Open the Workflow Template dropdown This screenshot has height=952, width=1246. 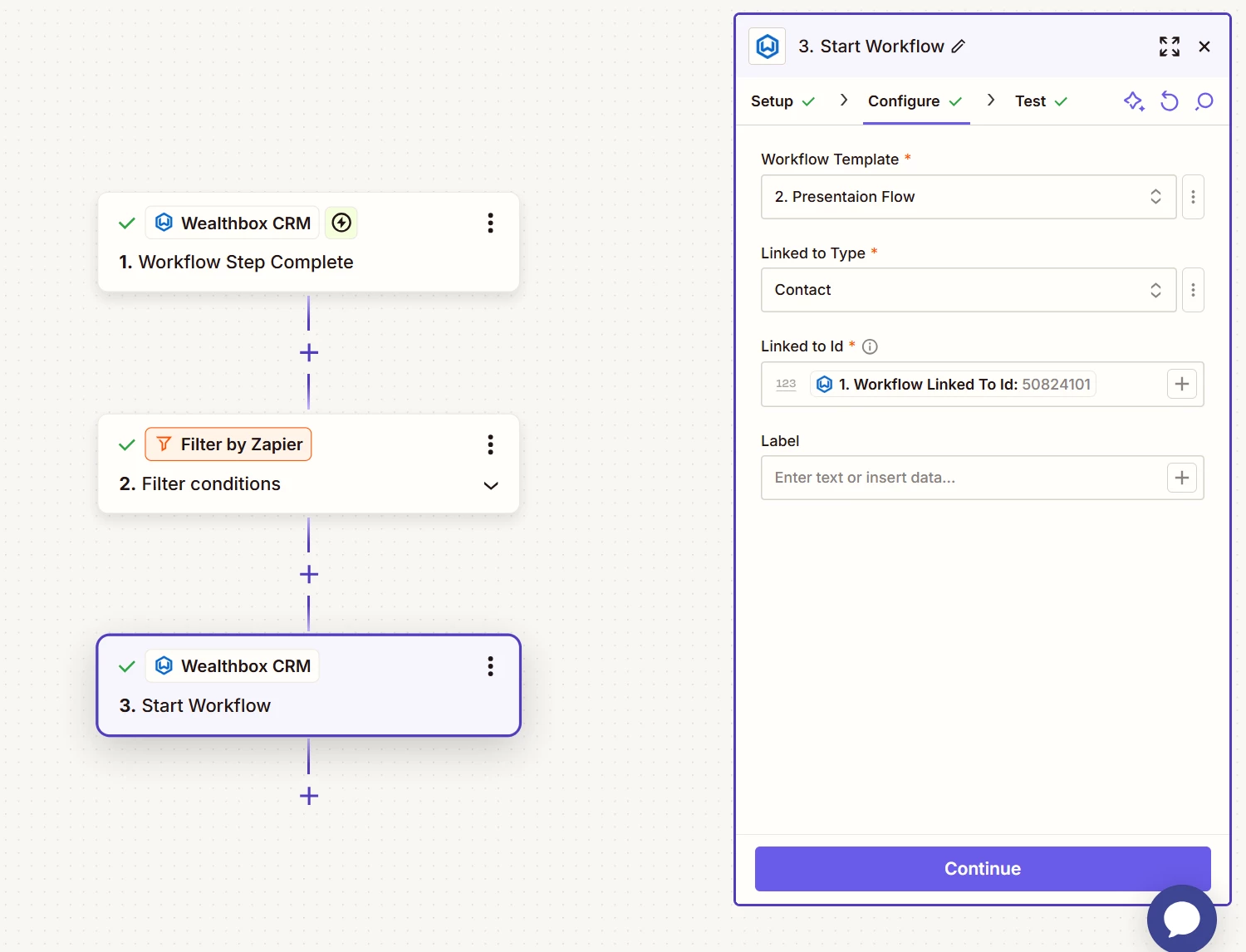969,197
